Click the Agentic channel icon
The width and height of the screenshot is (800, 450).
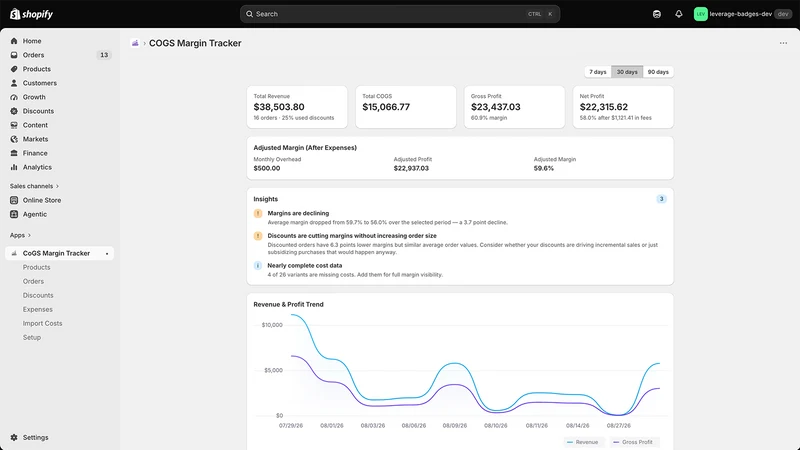tap(14, 214)
